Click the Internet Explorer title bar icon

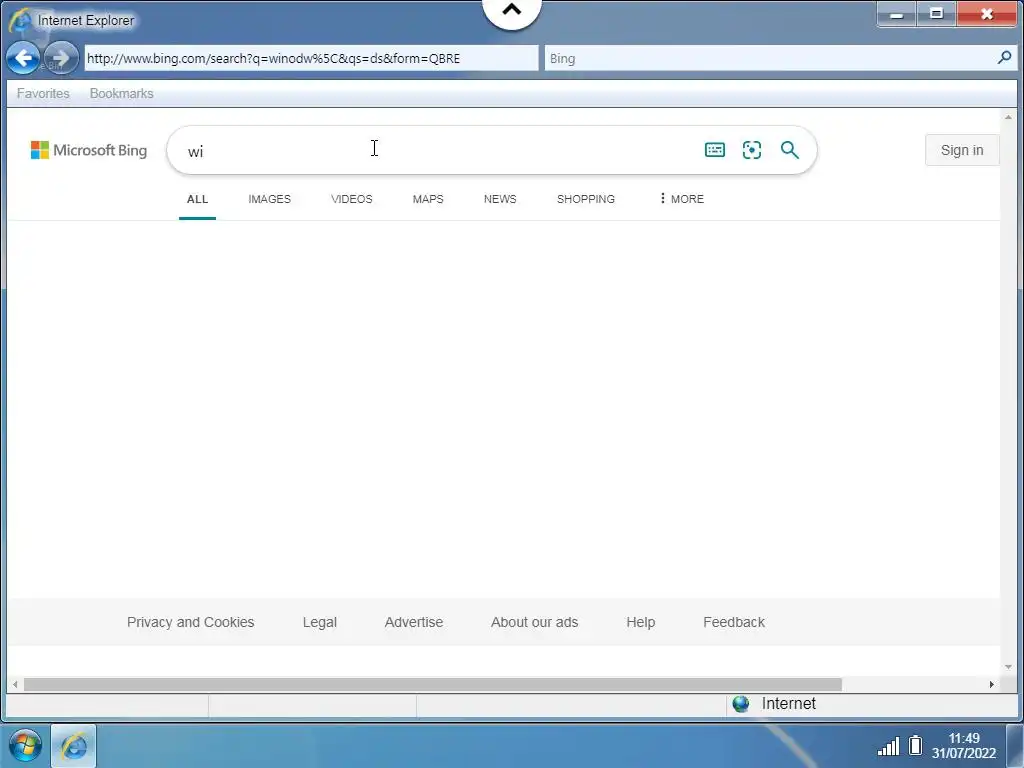pos(20,20)
